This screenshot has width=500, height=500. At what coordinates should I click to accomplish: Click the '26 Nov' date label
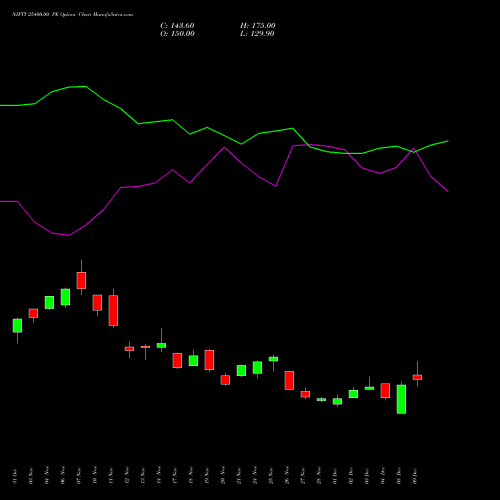pos(287,476)
